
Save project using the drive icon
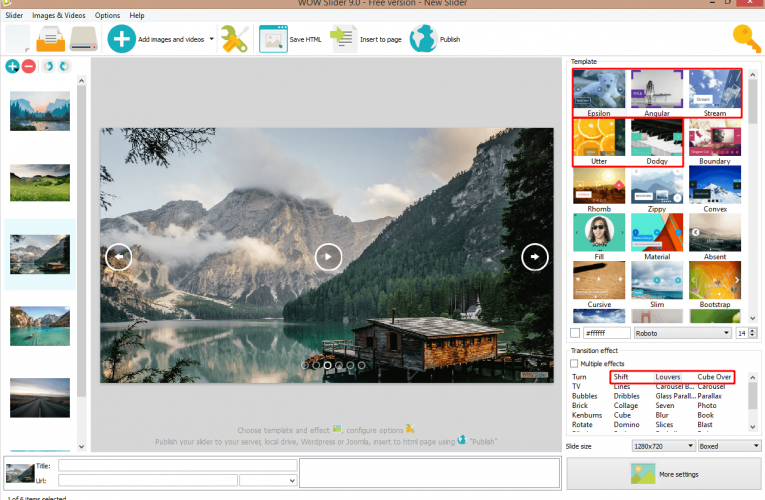84,39
